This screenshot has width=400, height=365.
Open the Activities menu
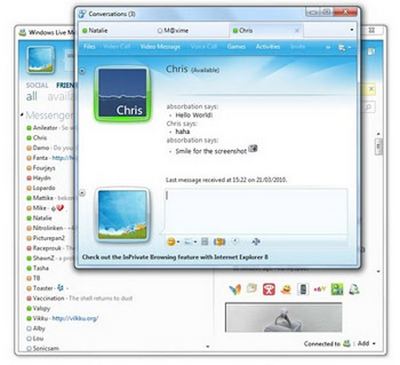coord(268,46)
